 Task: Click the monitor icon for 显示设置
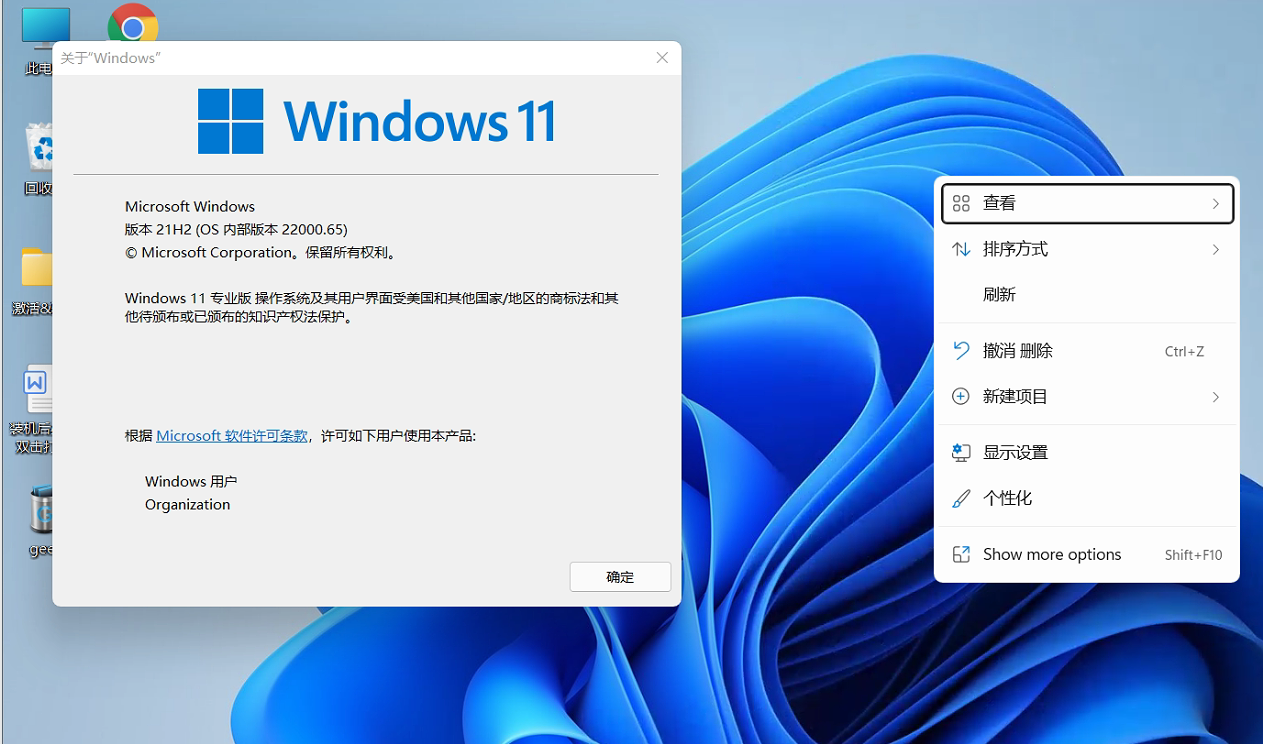tap(961, 453)
